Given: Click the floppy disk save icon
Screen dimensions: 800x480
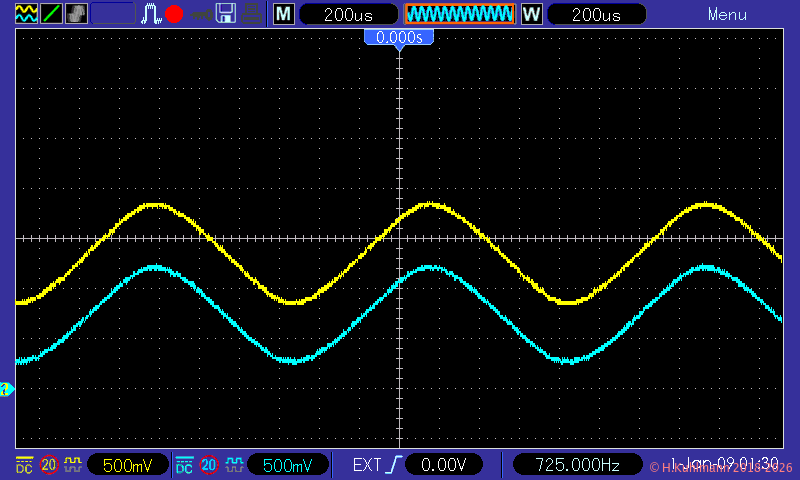Looking at the screenshot, I should click(x=227, y=14).
